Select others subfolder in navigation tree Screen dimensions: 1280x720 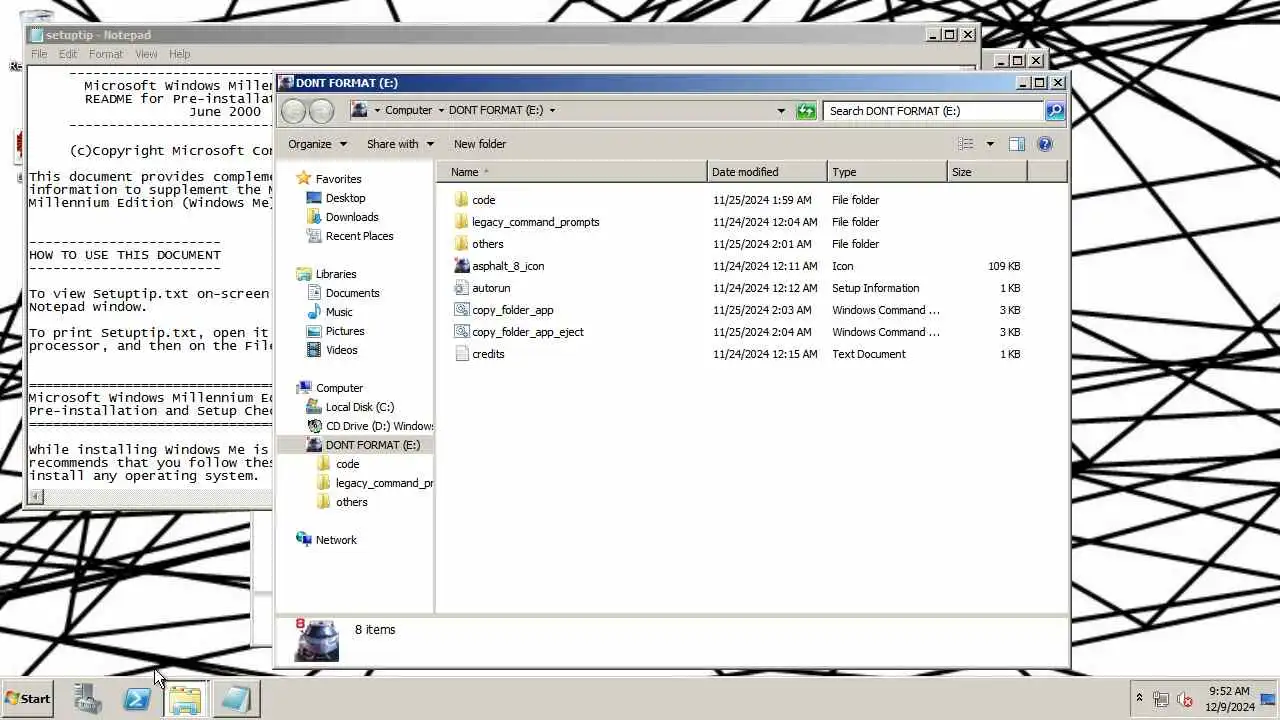[351, 502]
